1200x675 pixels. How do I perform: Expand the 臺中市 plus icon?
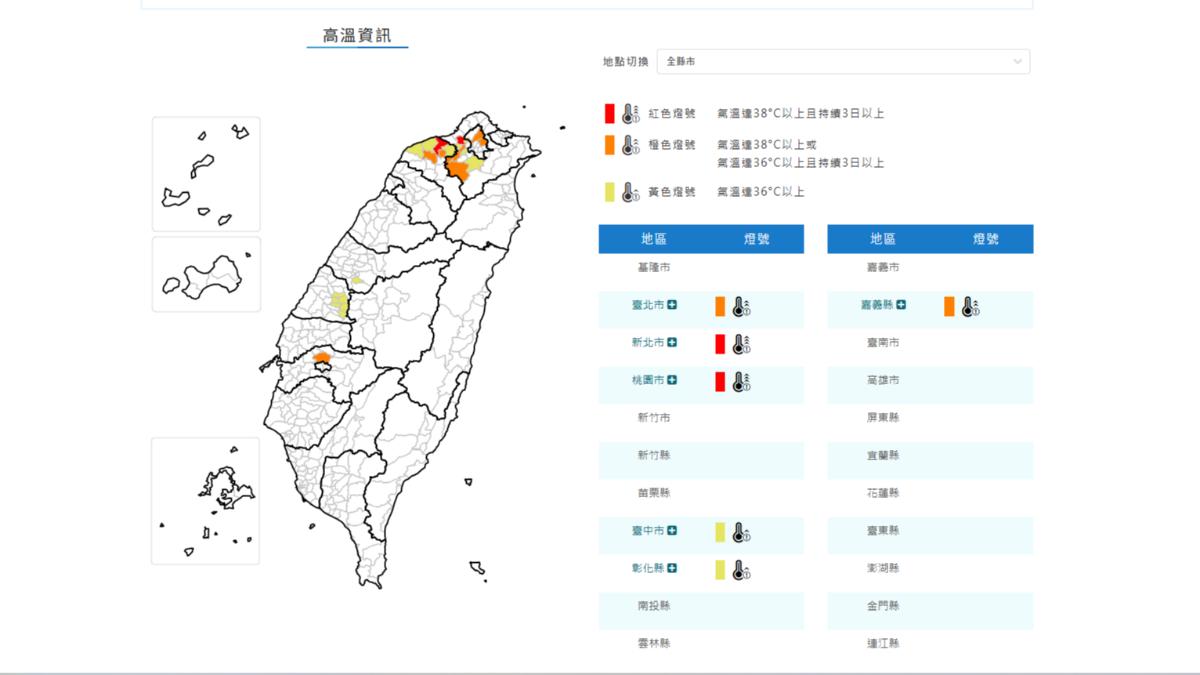click(x=672, y=530)
